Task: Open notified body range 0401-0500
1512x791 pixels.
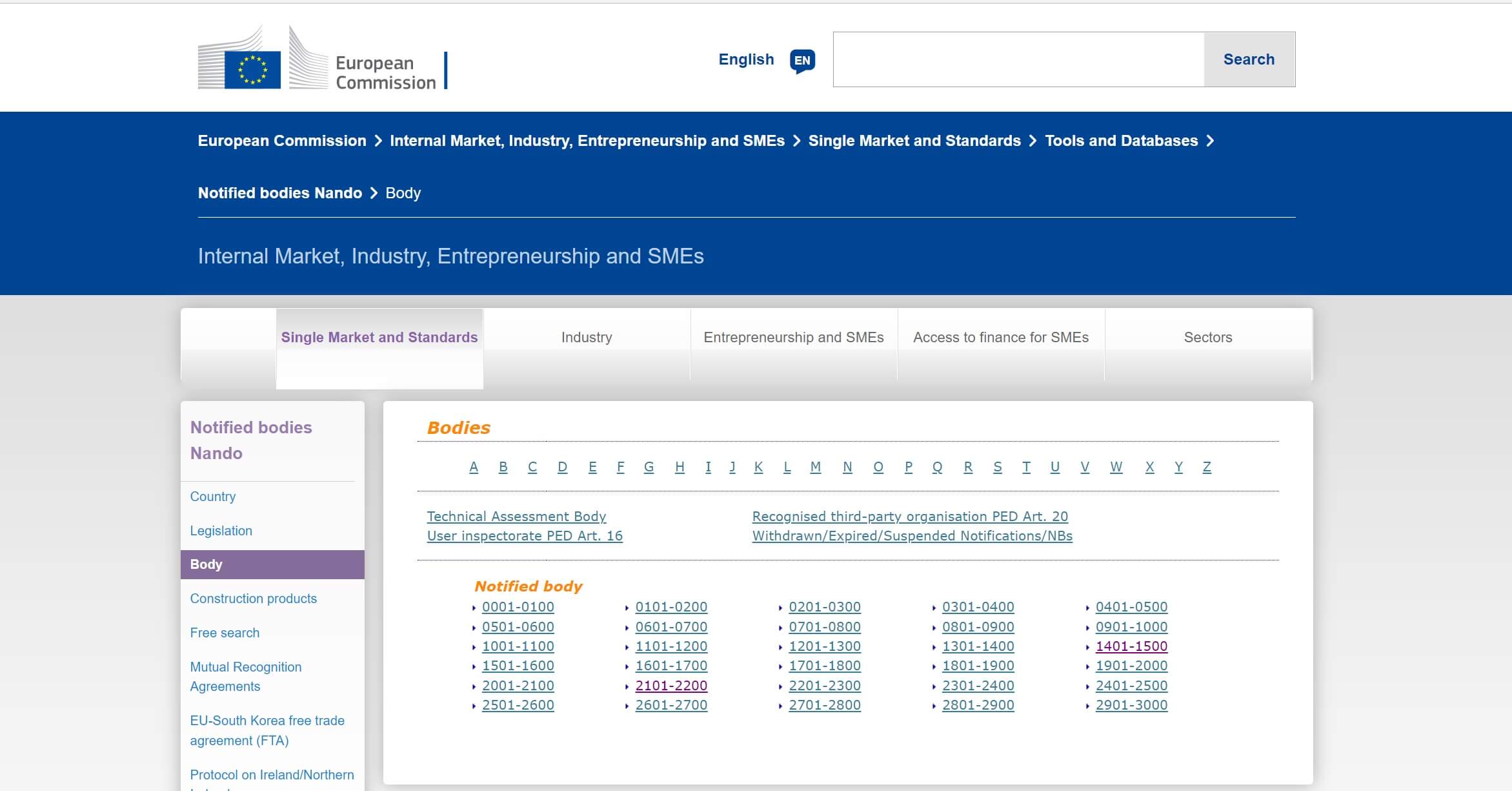Action: pos(1131,607)
